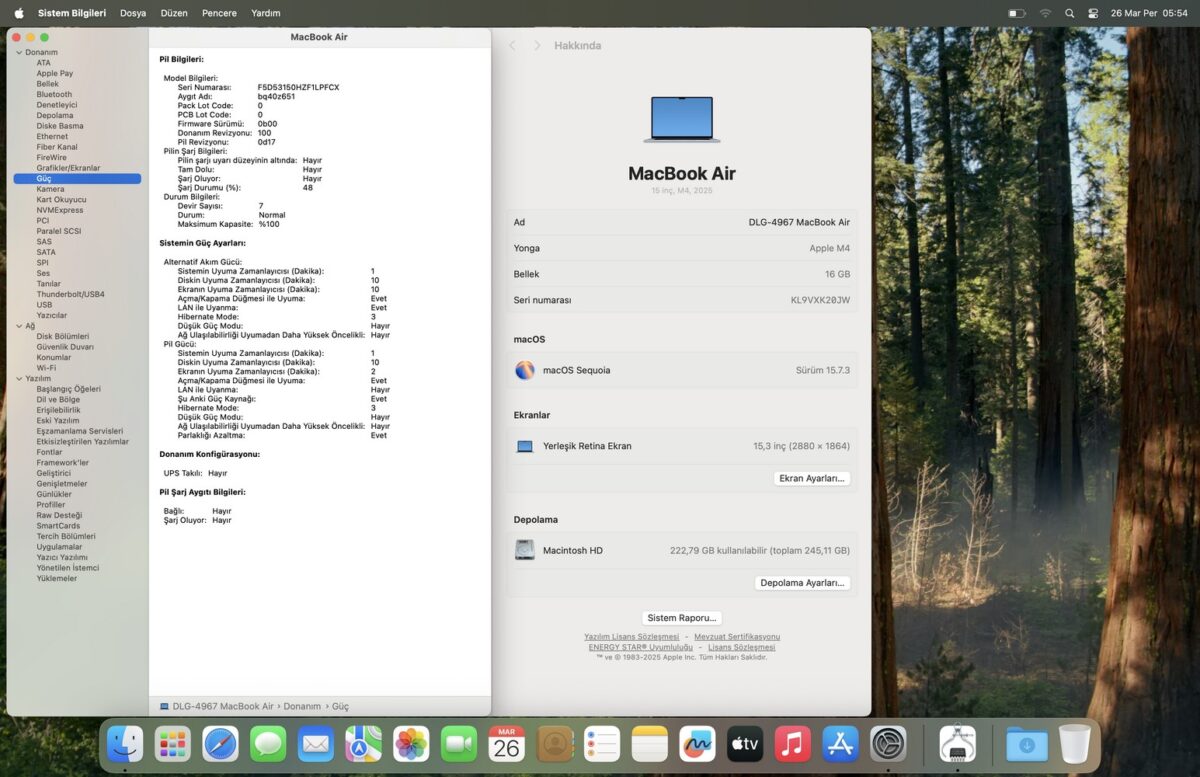This screenshot has width=1200, height=777.
Task: Select NVMExpress in the sidebar
Action: 60,210
